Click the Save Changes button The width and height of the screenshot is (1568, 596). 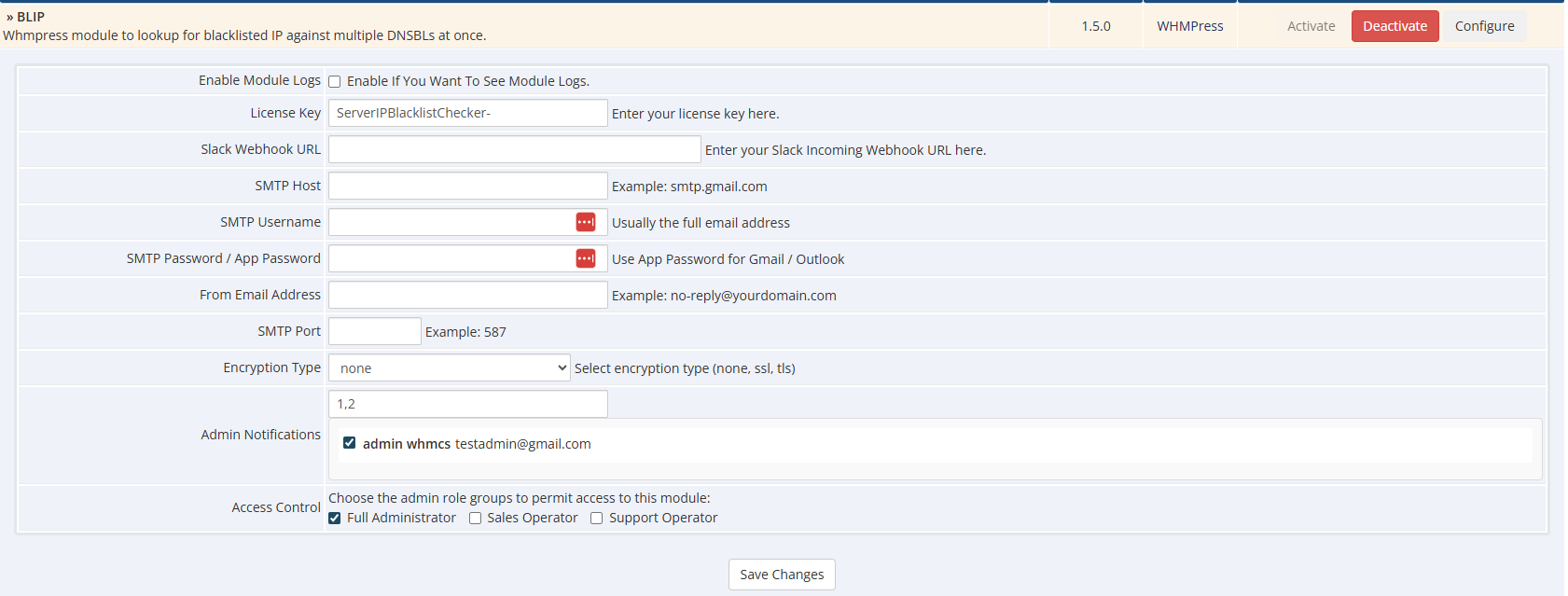point(781,575)
